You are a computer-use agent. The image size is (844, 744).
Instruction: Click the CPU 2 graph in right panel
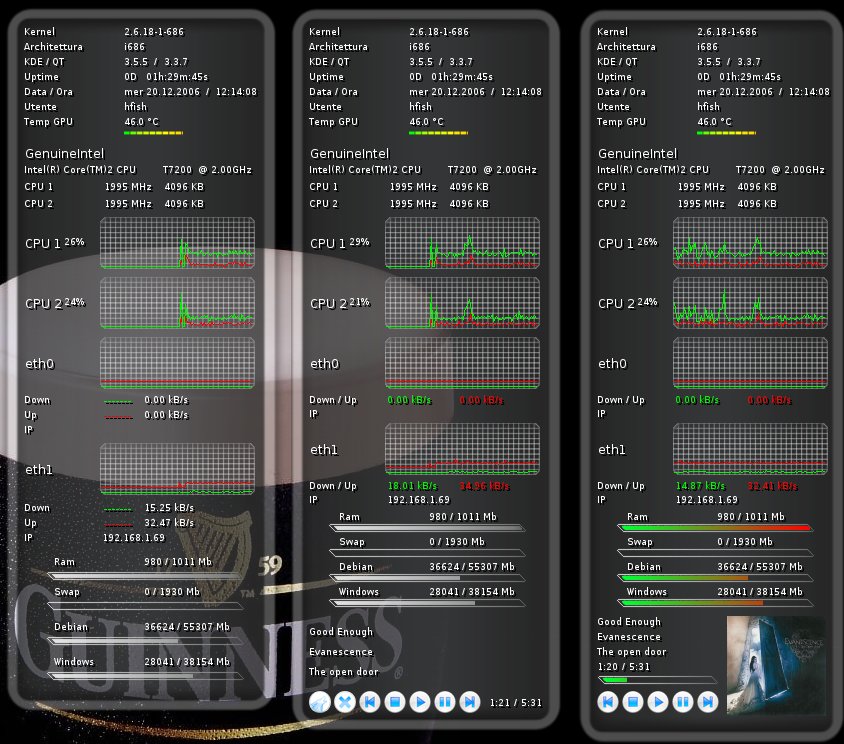(750, 303)
